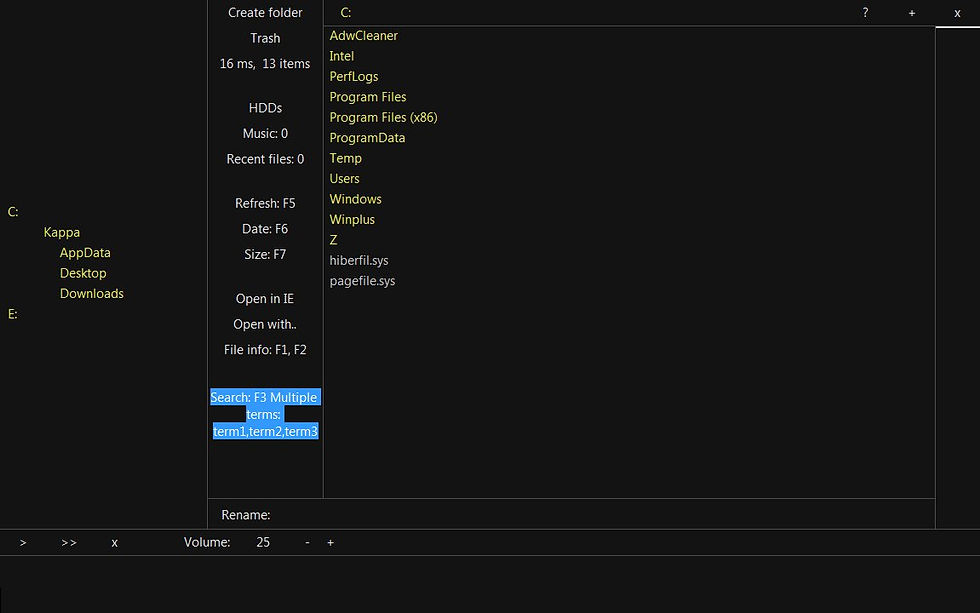Increase volume with + beside Volume

(x=331, y=542)
